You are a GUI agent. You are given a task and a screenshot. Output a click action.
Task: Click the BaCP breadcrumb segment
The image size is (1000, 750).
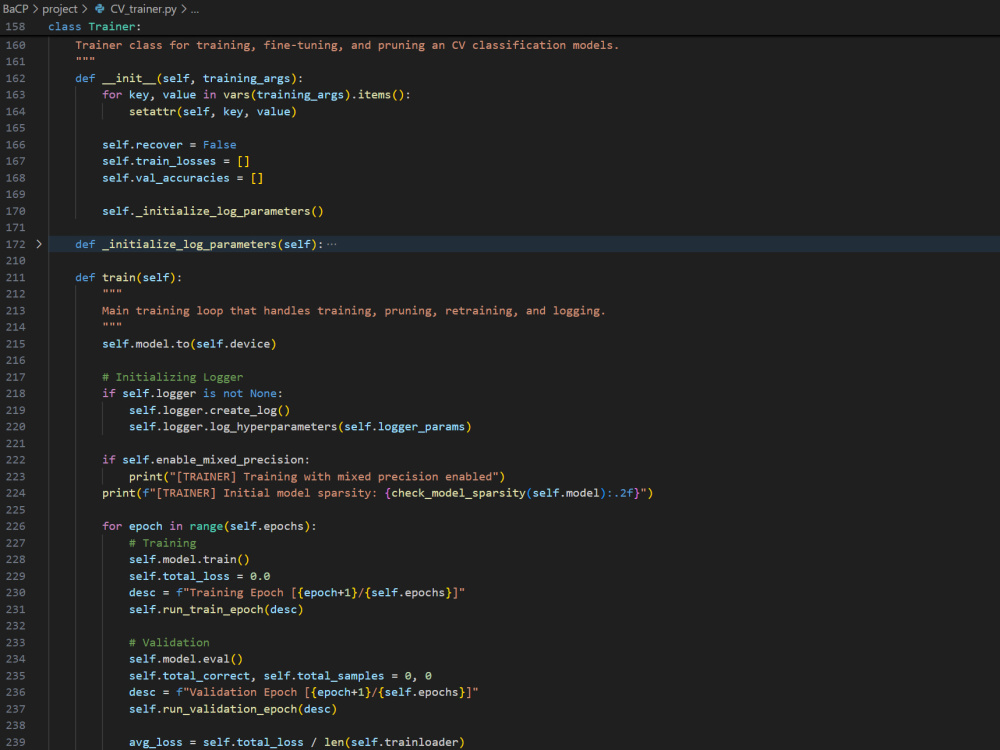[15, 9]
